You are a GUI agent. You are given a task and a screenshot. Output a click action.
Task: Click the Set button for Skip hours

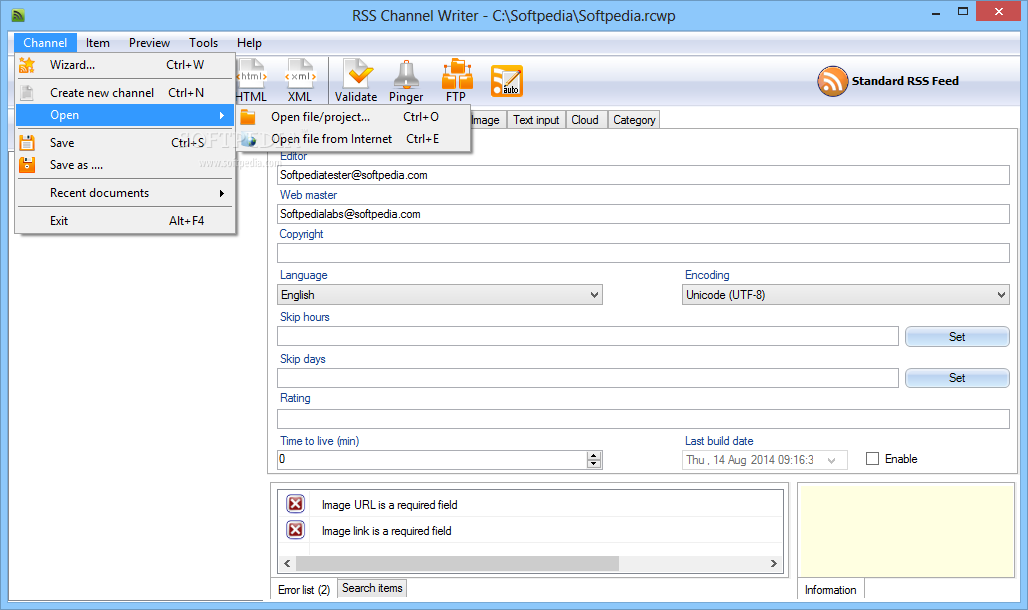coord(957,336)
